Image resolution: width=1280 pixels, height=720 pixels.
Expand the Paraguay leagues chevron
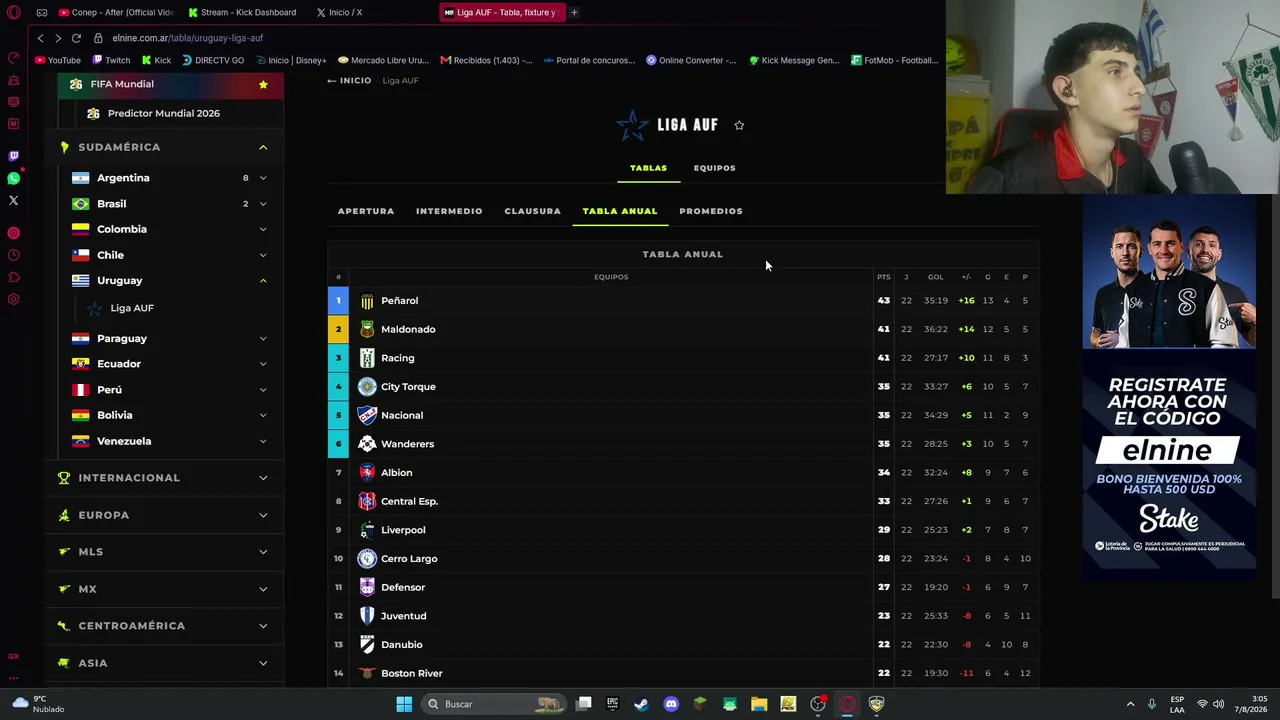tap(263, 339)
